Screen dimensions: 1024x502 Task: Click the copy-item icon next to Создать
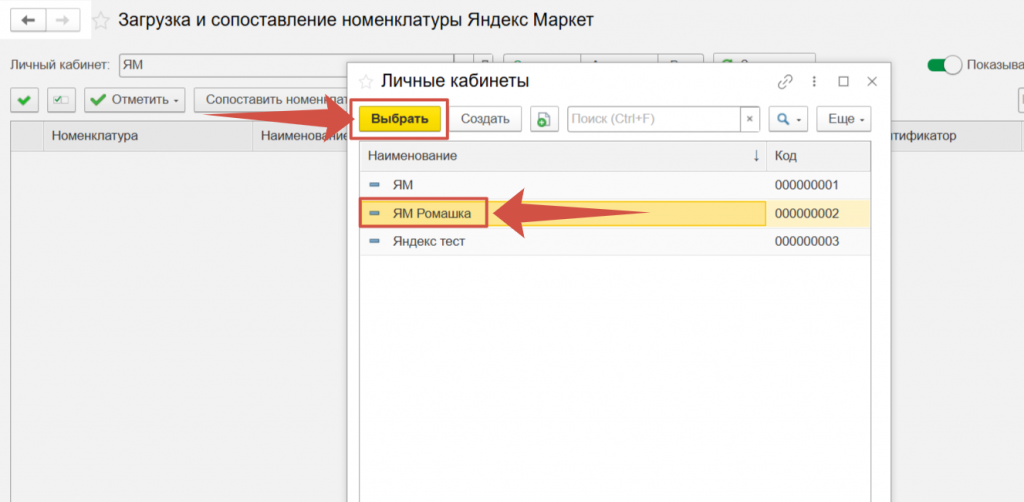pos(543,119)
